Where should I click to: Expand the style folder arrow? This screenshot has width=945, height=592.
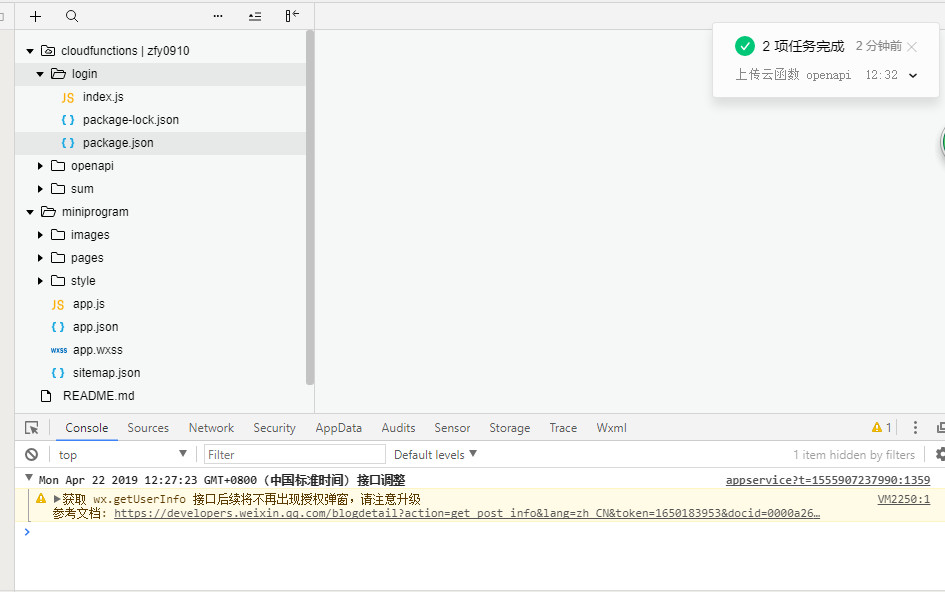coord(40,280)
